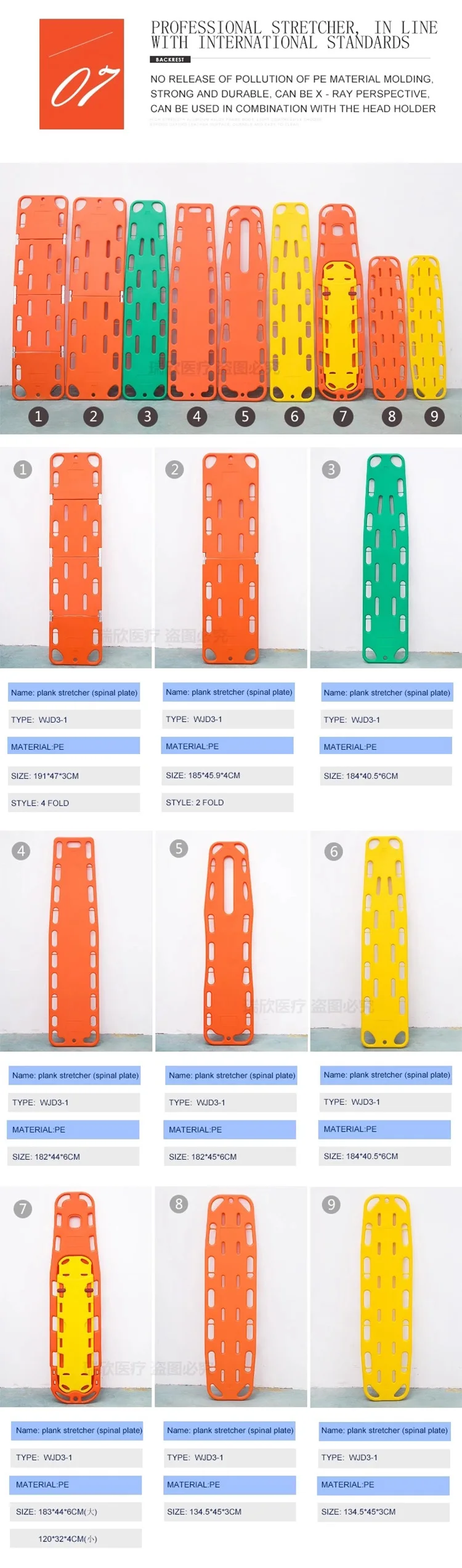Open the green stretcher product photo
462x1568 pixels.
point(386,558)
